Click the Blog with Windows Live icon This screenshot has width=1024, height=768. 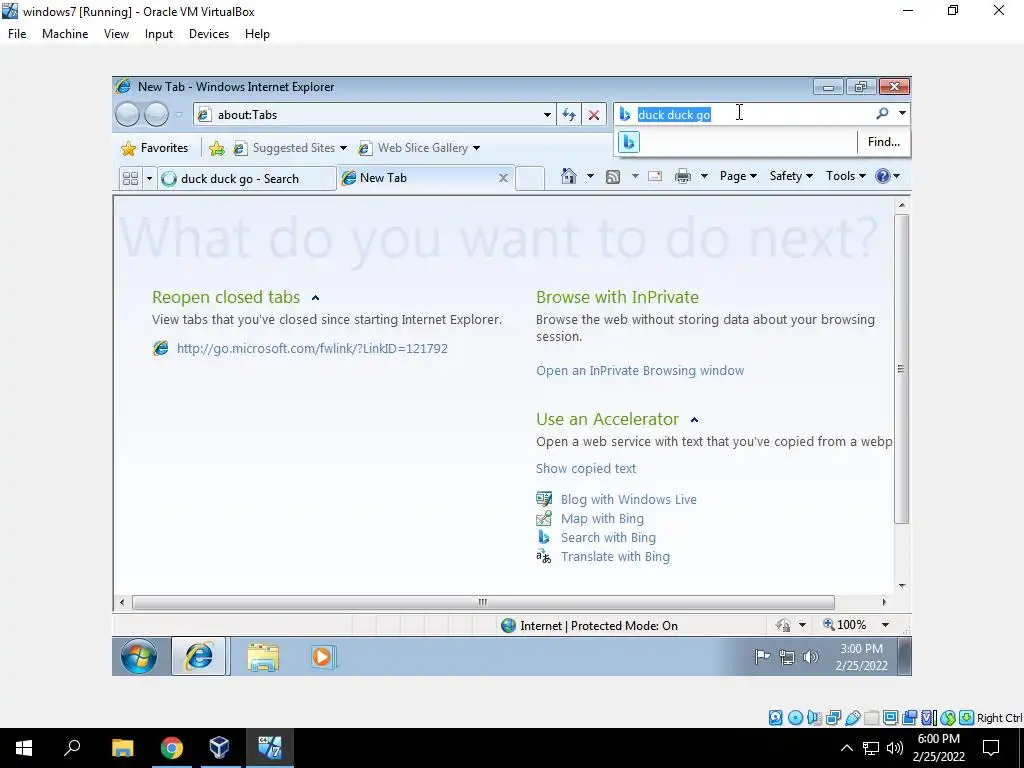pos(543,499)
